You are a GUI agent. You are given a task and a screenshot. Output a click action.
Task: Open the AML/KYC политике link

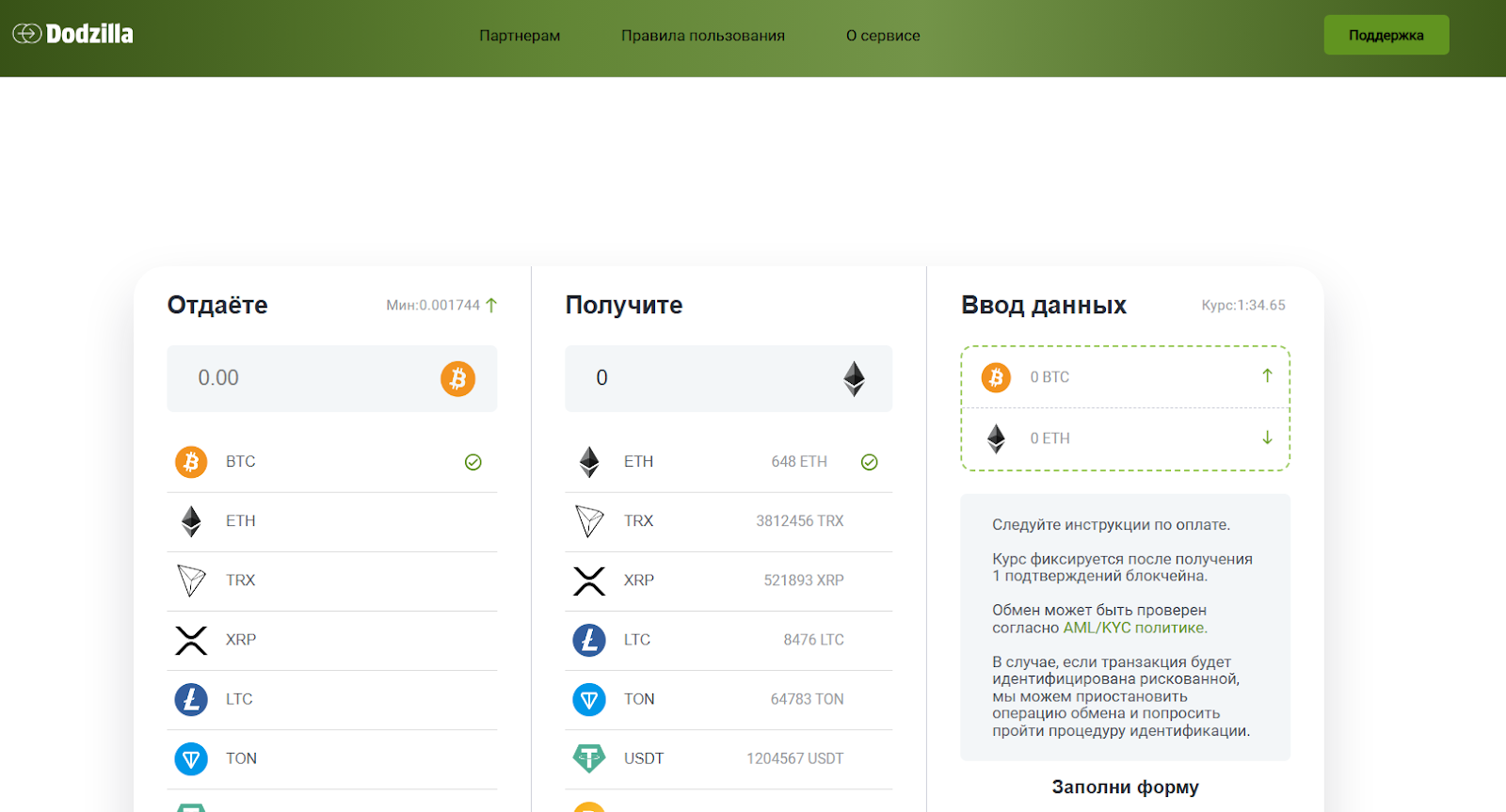coord(1134,628)
